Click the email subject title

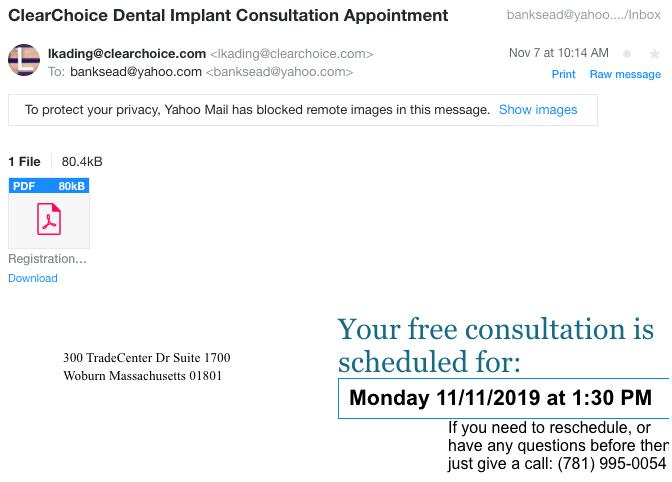pyautogui.click(x=228, y=16)
